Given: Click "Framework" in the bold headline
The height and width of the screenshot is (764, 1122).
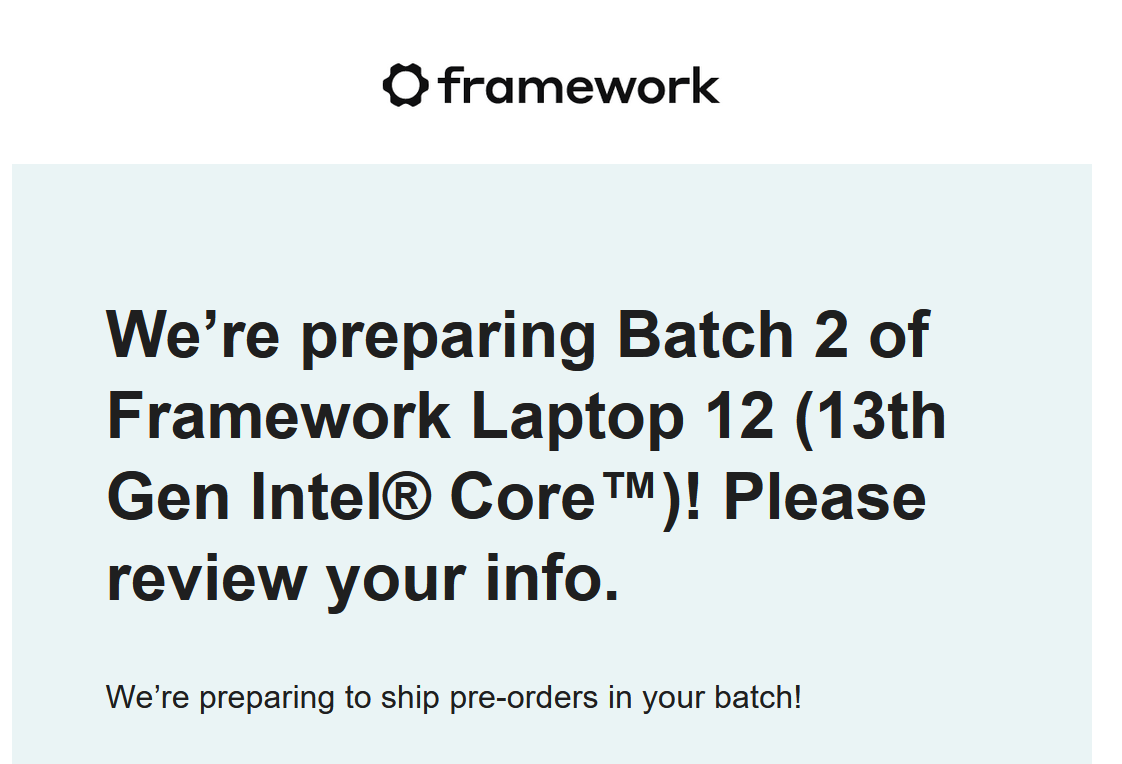Looking at the screenshot, I should pyautogui.click(x=279, y=416).
